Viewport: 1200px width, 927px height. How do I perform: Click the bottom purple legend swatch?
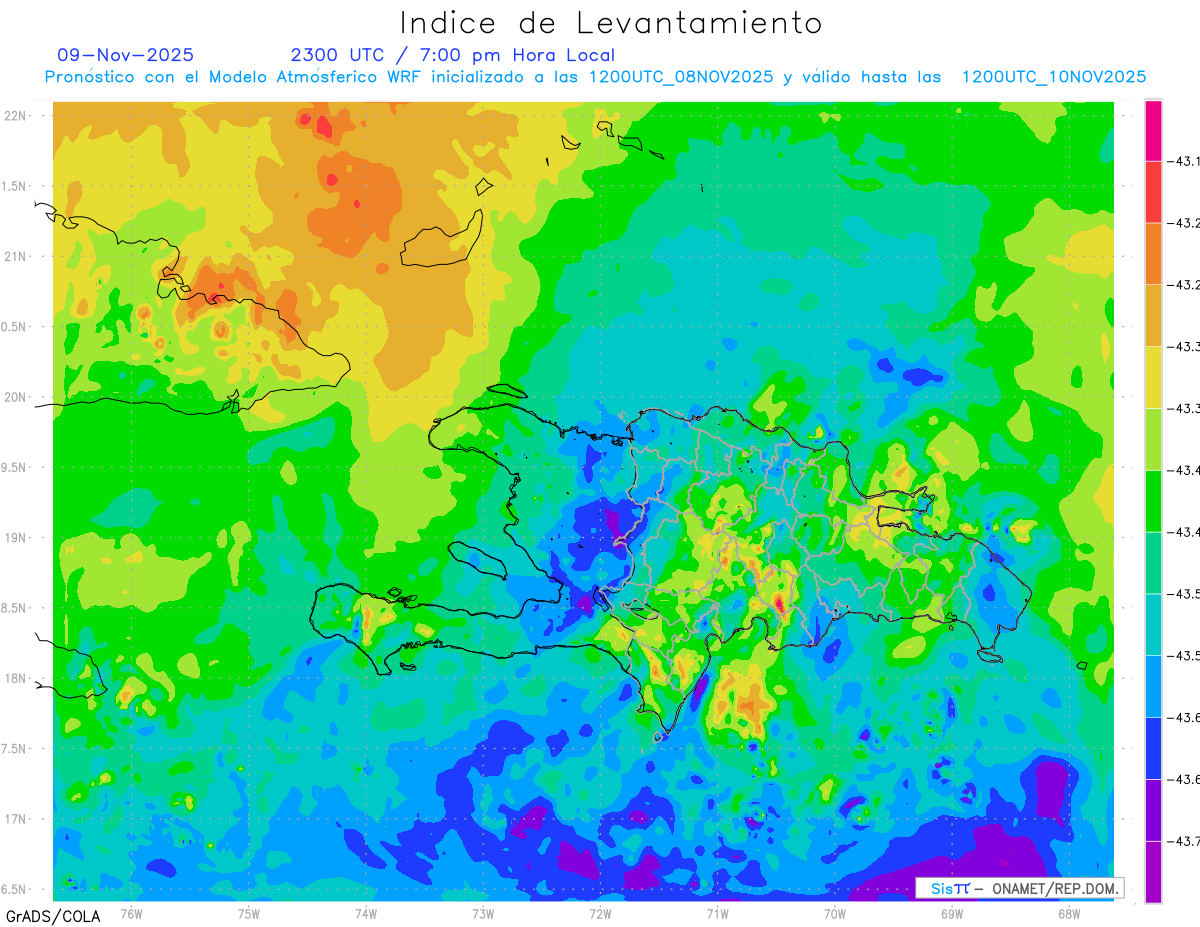point(1153,871)
